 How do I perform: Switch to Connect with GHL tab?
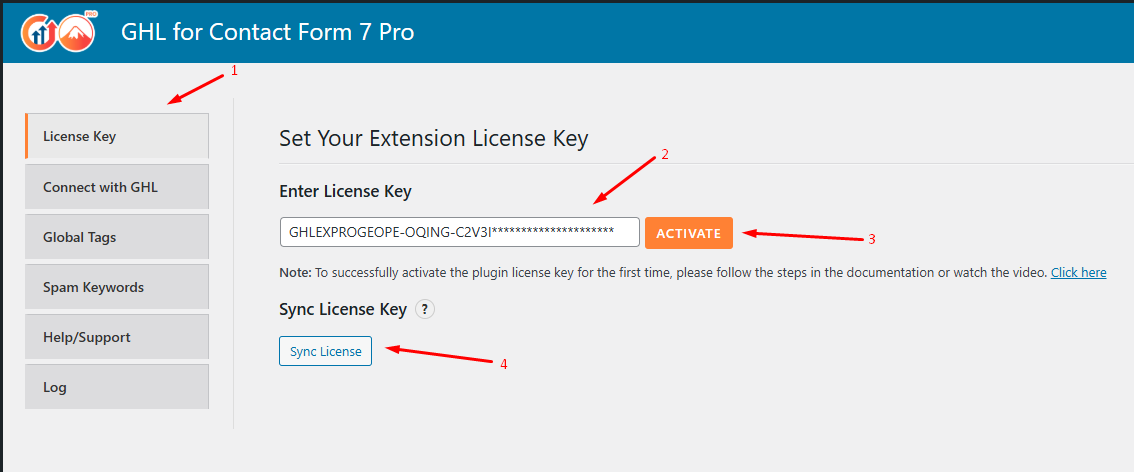pos(117,187)
